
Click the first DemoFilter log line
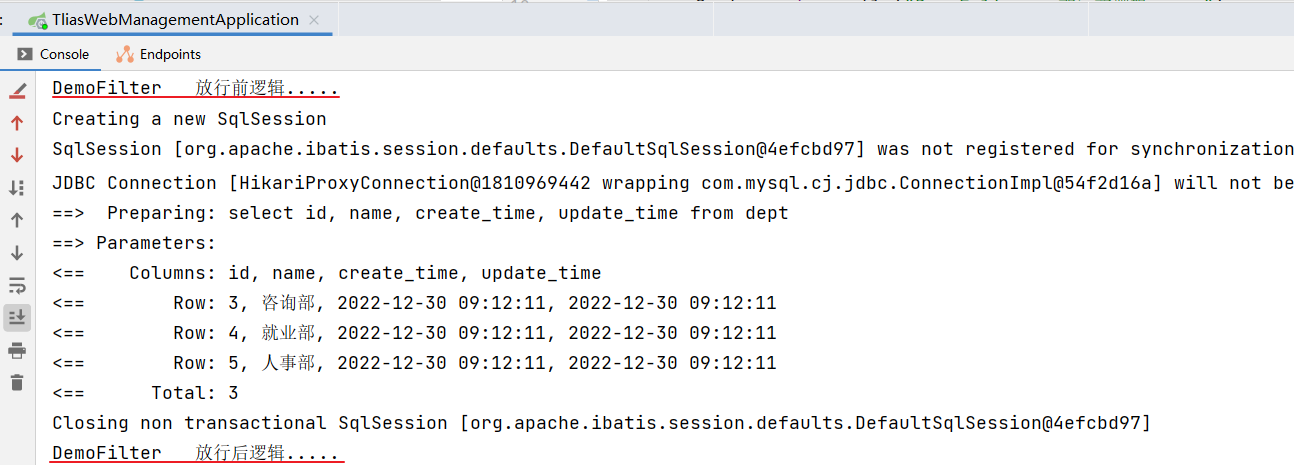tap(196, 89)
